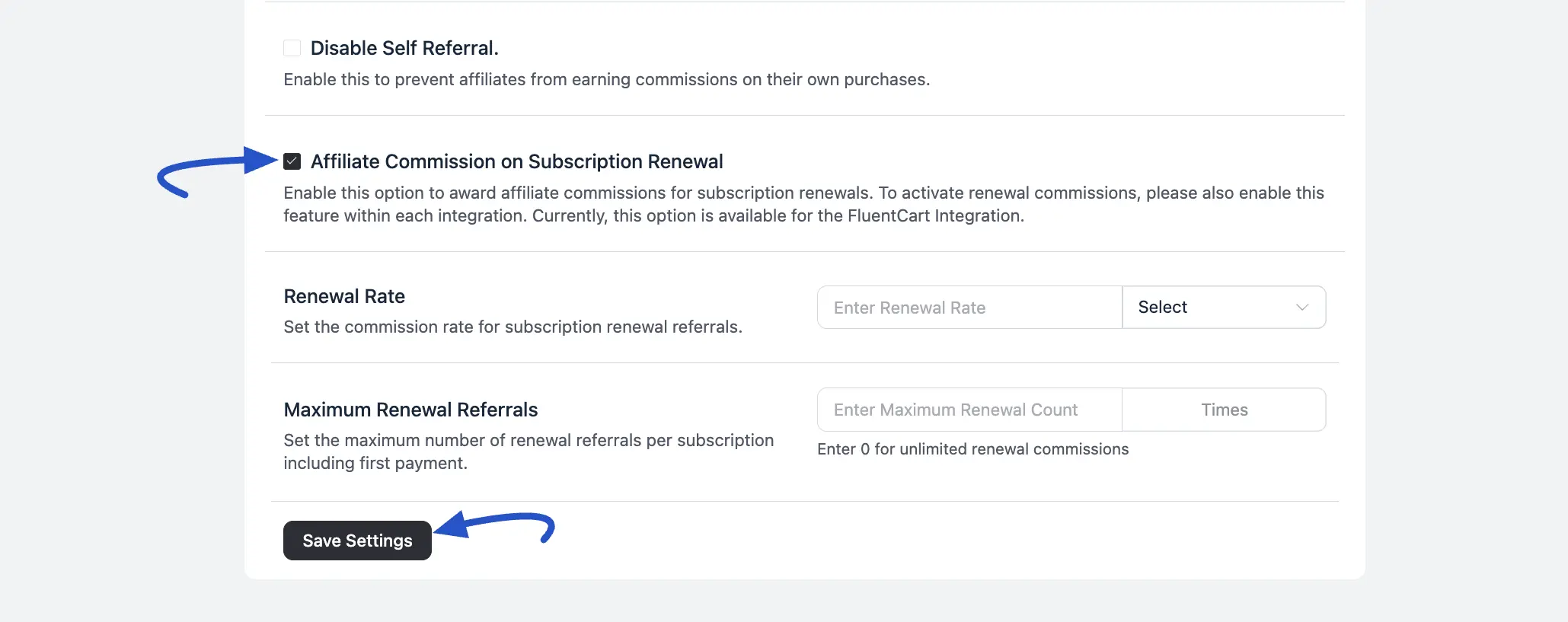
Task: Click the empty checkbox next to Disable Self Referral
Action: coord(292,47)
